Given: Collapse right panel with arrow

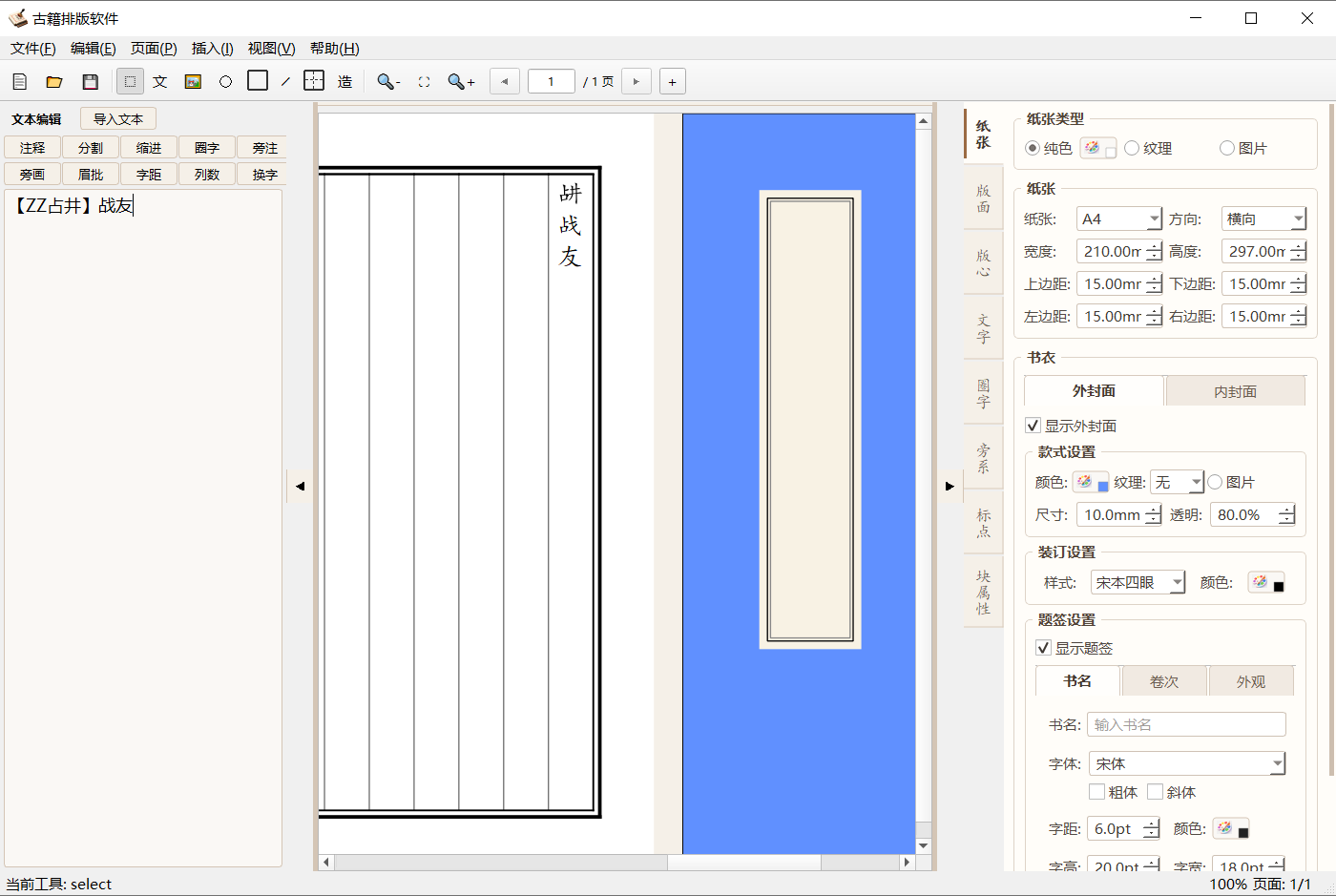Looking at the screenshot, I should click(949, 486).
